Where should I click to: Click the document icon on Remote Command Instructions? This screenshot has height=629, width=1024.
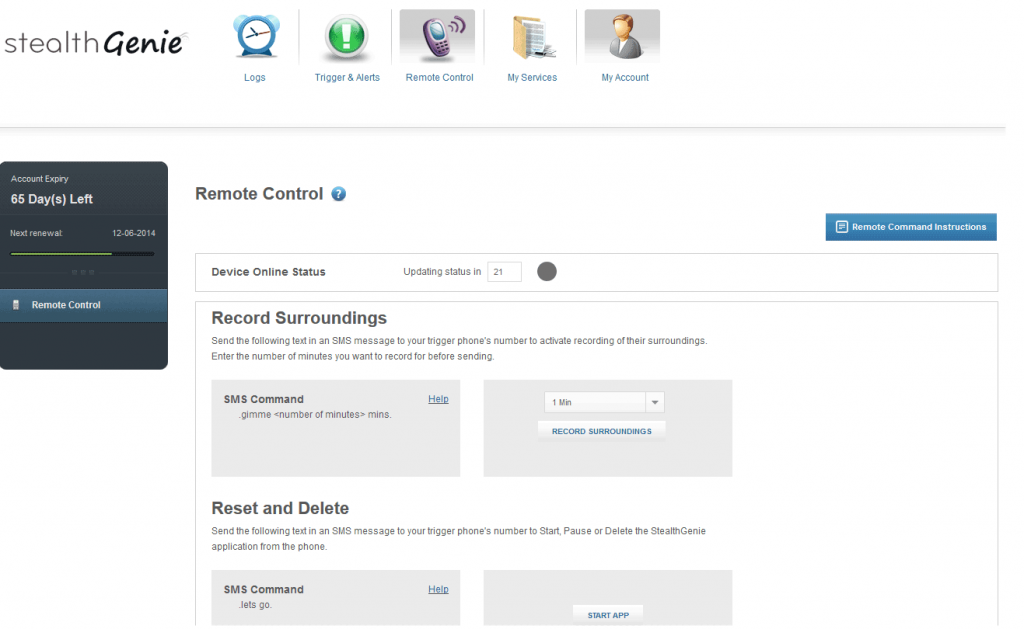(842, 227)
